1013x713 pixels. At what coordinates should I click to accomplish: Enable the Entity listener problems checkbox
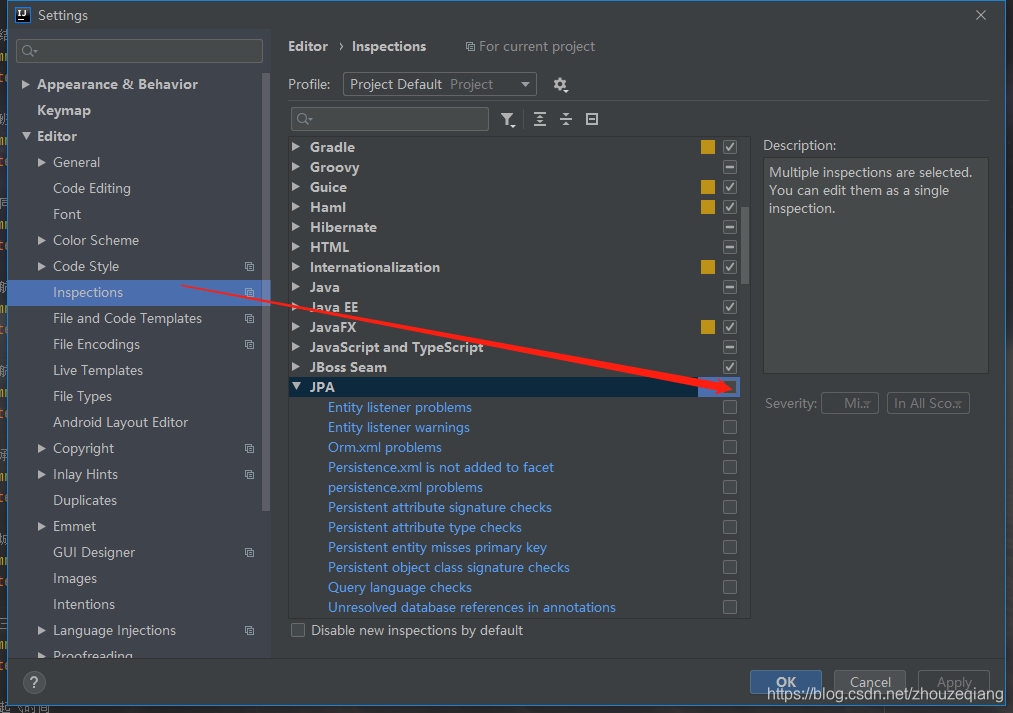tap(730, 408)
